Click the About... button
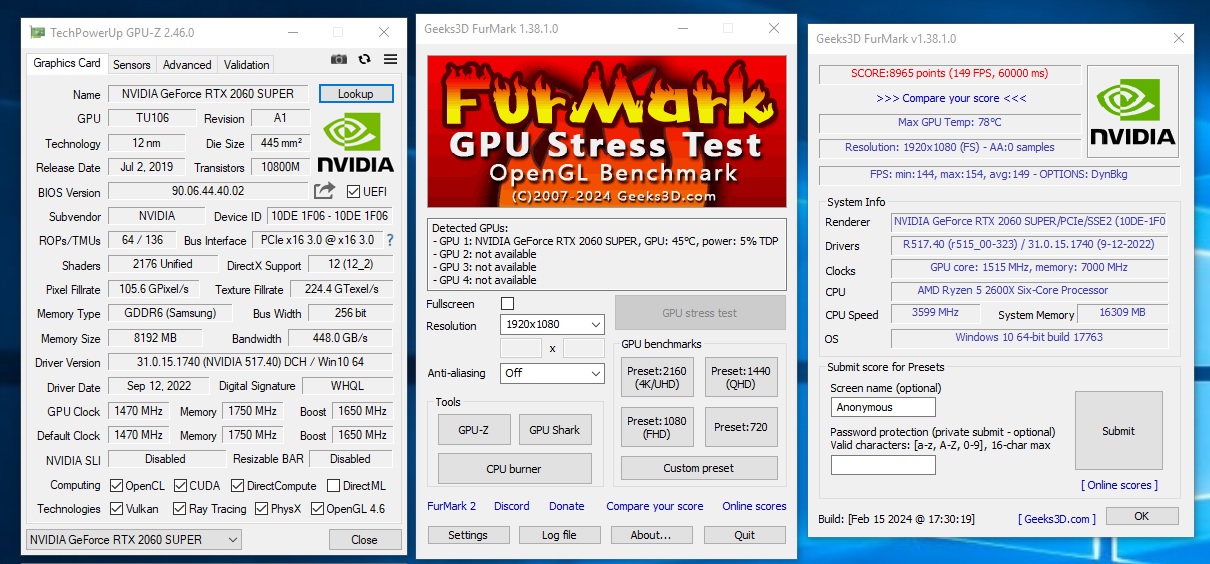 point(651,535)
